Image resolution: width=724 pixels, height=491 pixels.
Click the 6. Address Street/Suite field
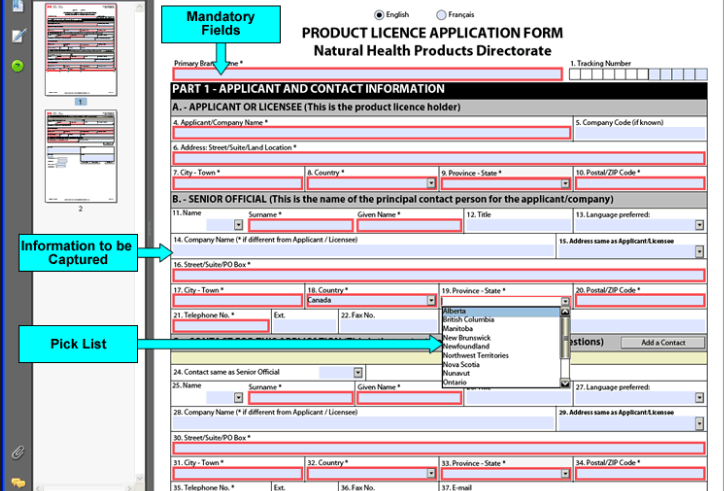(x=439, y=158)
